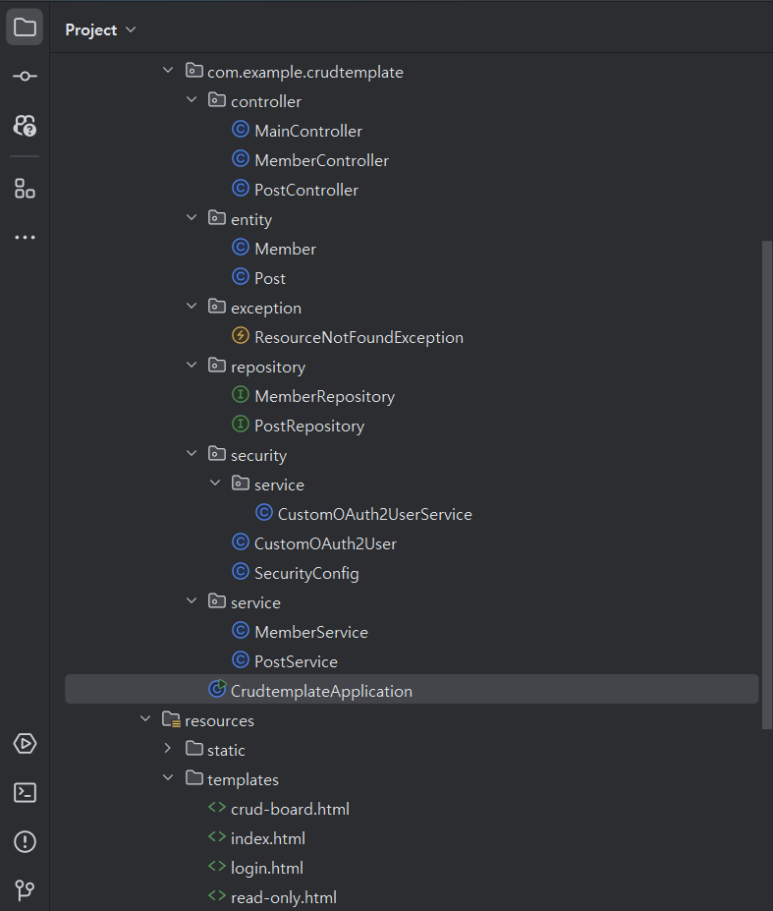Image resolution: width=773 pixels, height=911 pixels.
Task: Click the CustomOAuth2UserService class icon
Action: coord(264,512)
